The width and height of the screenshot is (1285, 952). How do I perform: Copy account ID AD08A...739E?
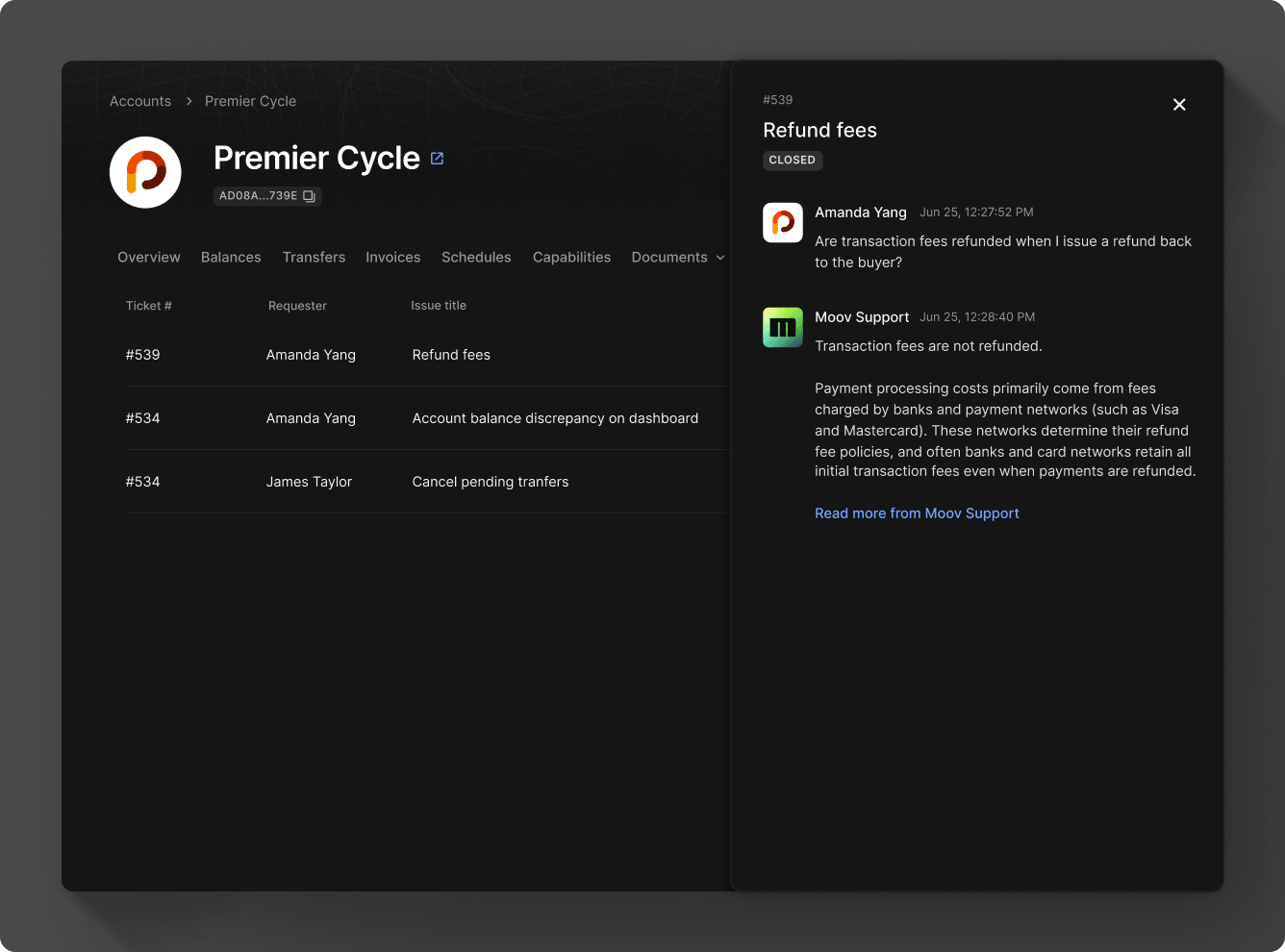pos(309,196)
